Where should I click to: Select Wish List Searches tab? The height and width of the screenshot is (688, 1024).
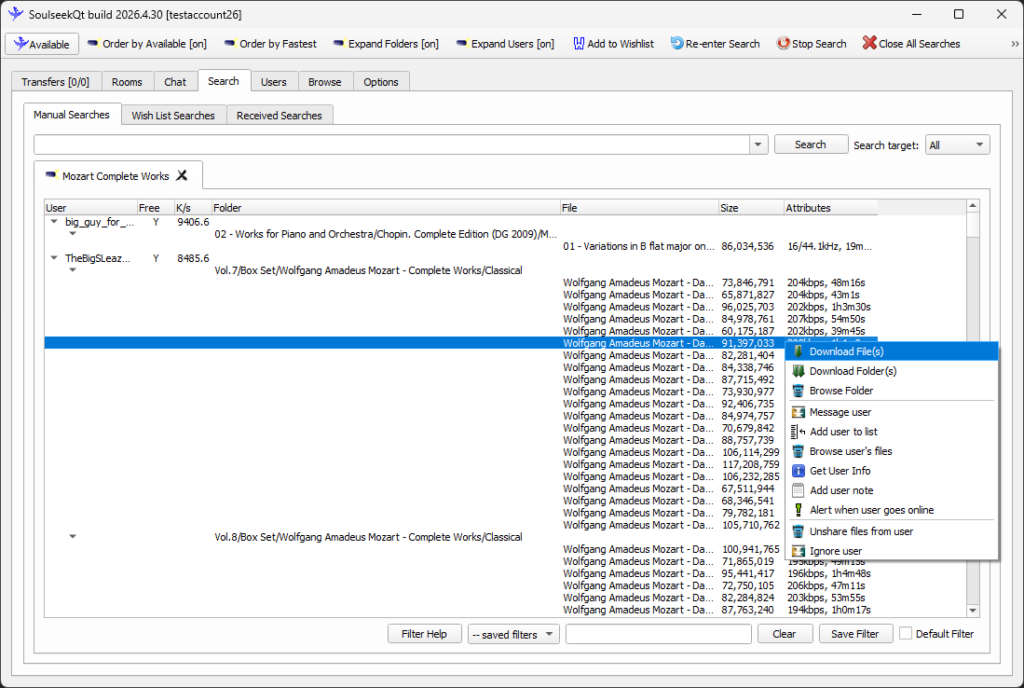[173, 116]
